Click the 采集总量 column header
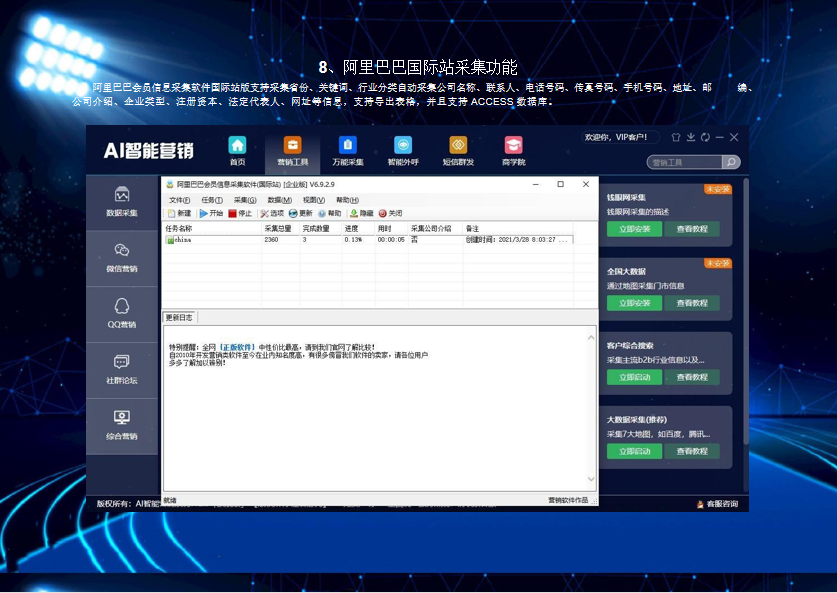This screenshot has height=593, width=837. [x=281, y=228]
